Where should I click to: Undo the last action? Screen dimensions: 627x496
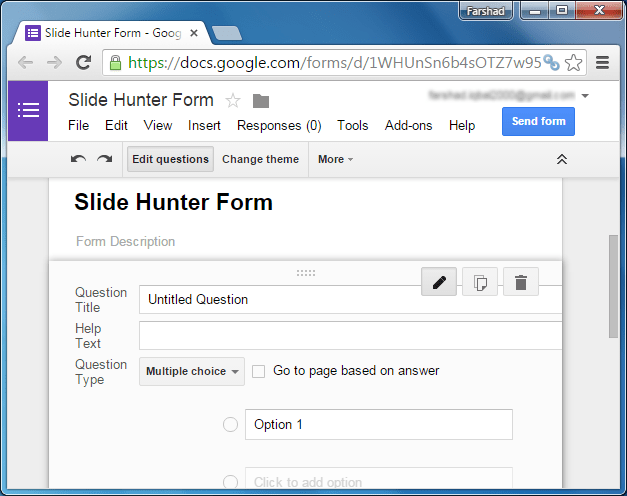[78, 159]
